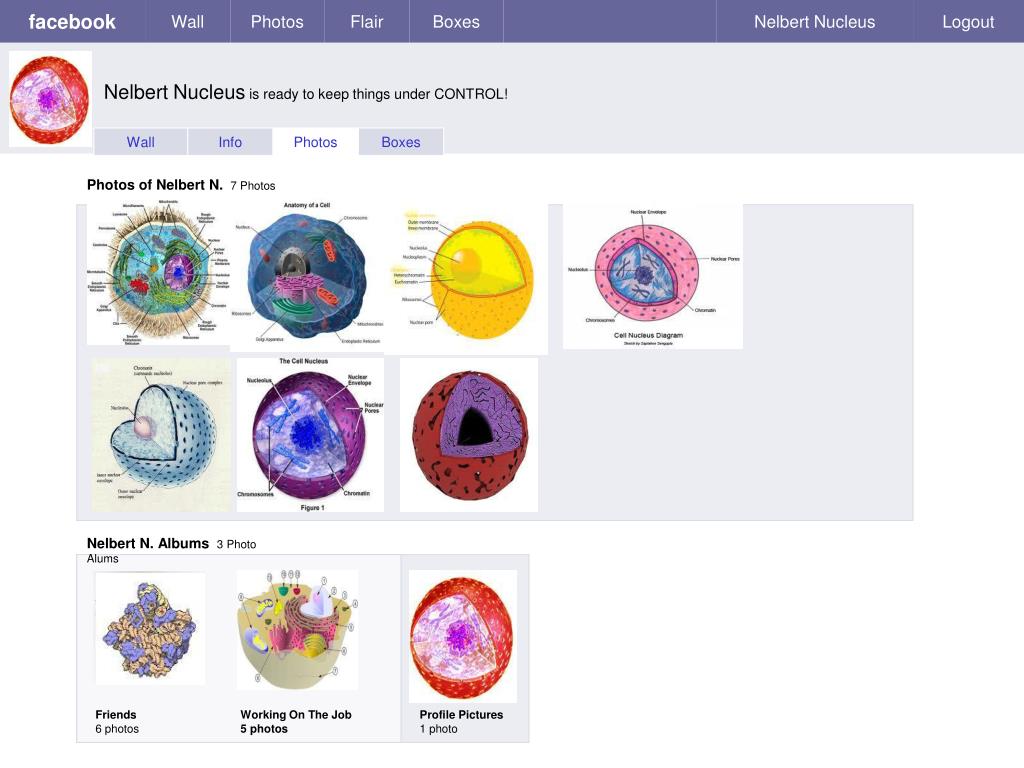The height and width of the screenshot is (768, 1024).
Task: Open the colorful labeled animal cell photo
Action: coord(158,274)
